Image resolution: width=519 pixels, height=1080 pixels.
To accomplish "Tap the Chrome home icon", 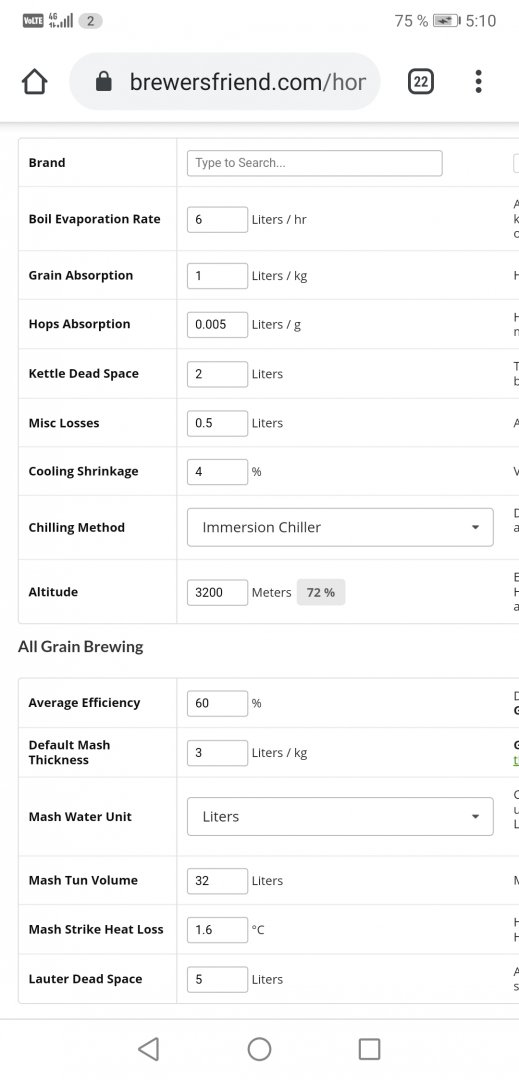I will click(34, 82).
